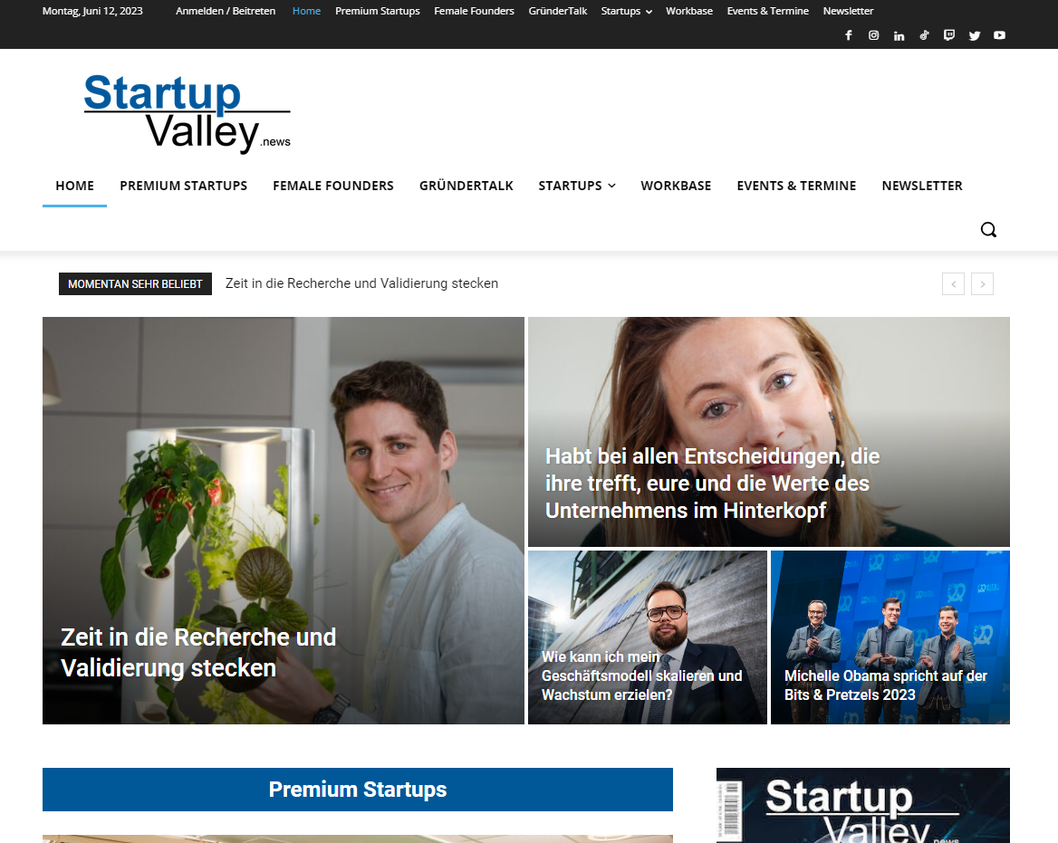This screenshot has width=1058, height=843.
Task: Open the Instagram social icon
Action: pos(873,35)
